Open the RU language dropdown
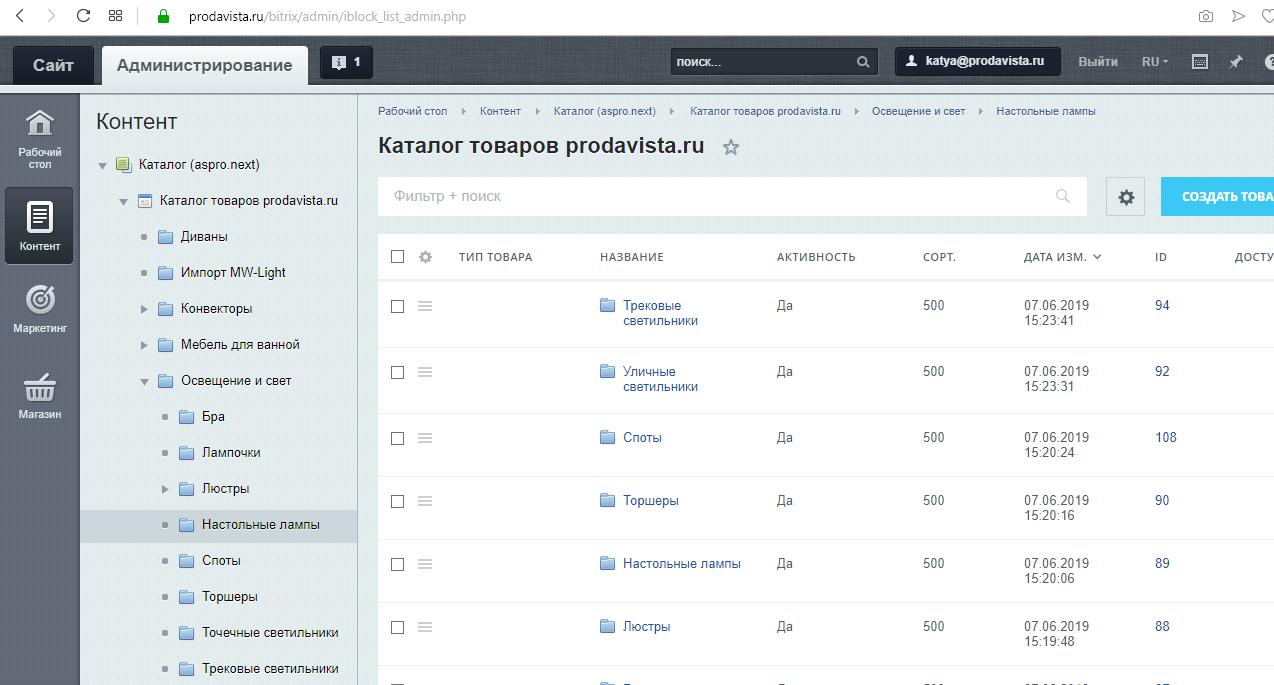 1155,61
